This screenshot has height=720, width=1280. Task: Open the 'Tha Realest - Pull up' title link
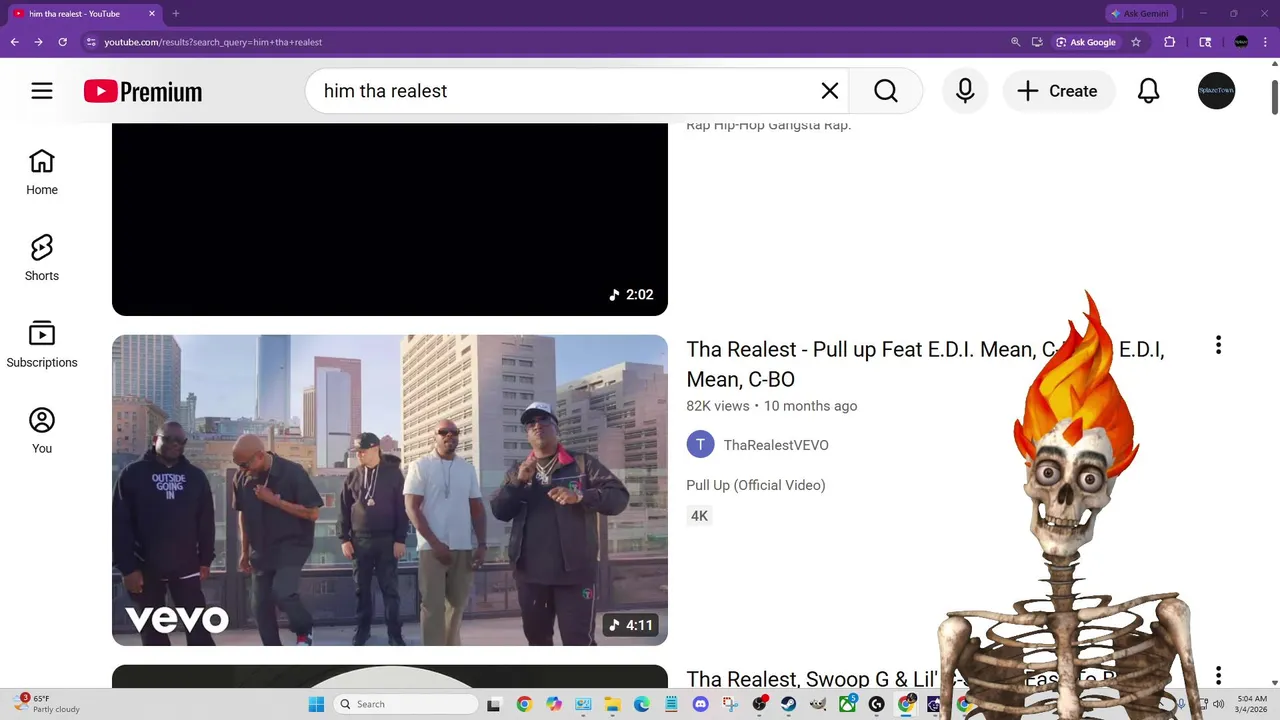[x=925, y=364]
